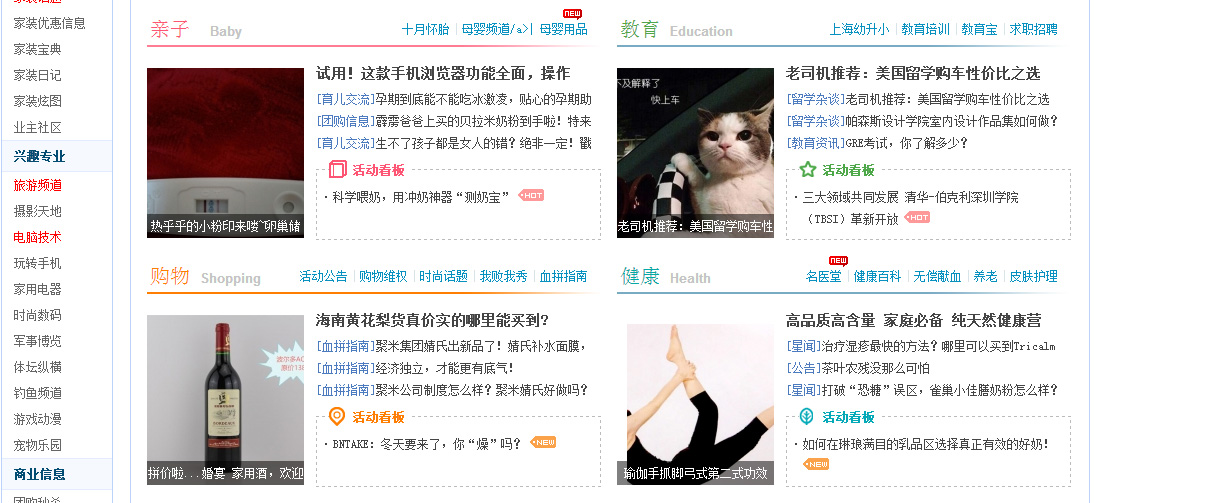Click HOT badge next to 测奶宝 item
Viewport: 1220px width, 503px height.
pyautogui.click(x=531, y=195)
